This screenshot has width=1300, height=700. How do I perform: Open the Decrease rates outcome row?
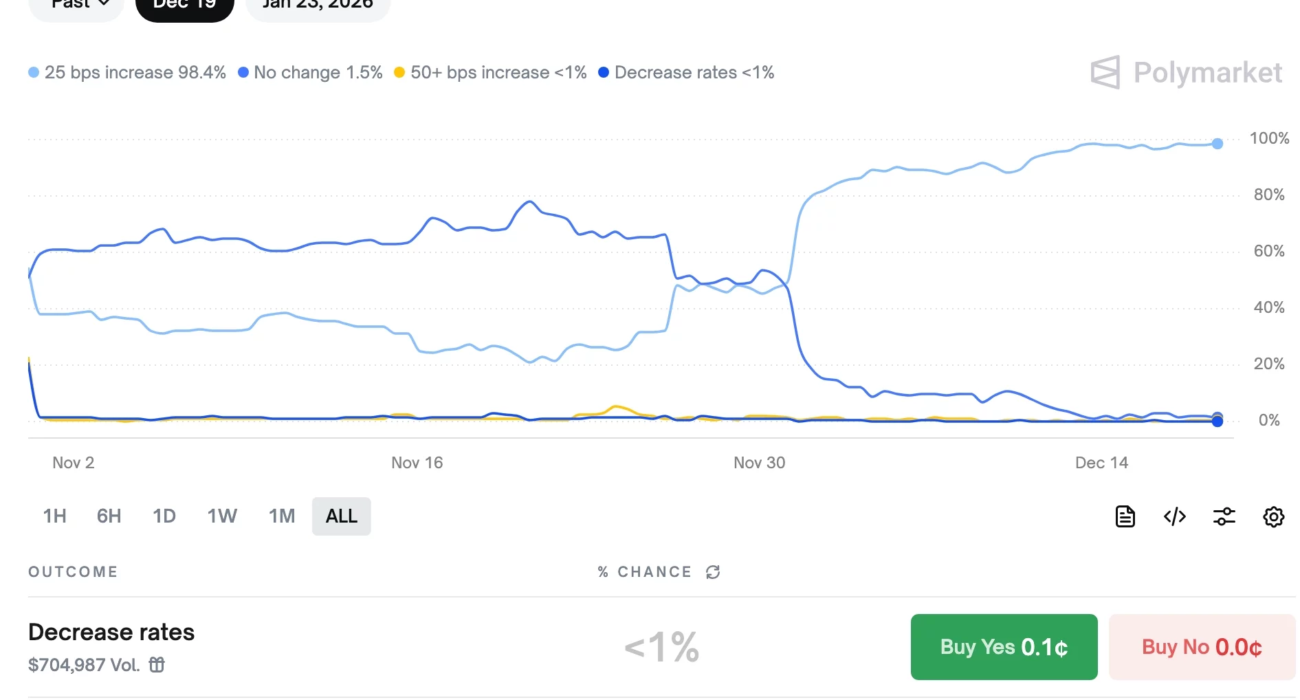[111, 632]
